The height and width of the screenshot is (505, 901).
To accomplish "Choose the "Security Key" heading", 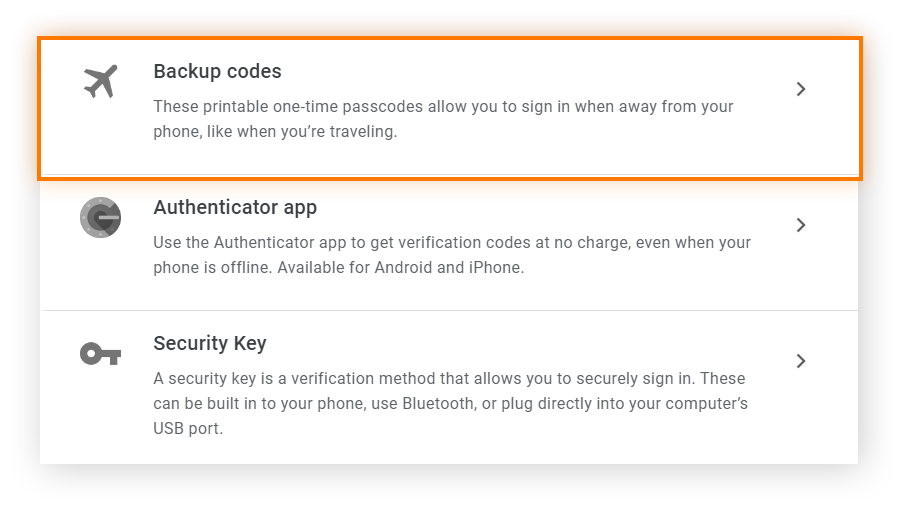I will coord(210,344).
